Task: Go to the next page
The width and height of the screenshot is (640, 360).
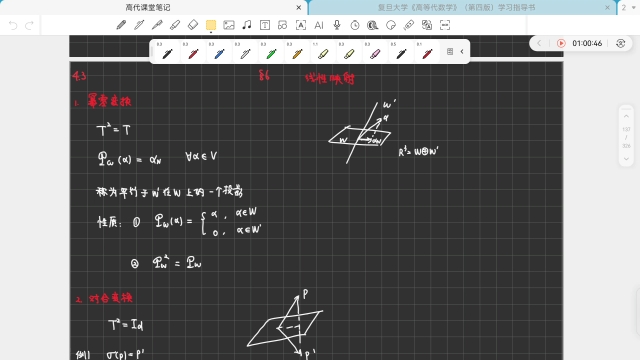Action: click(x=626, y=159)
